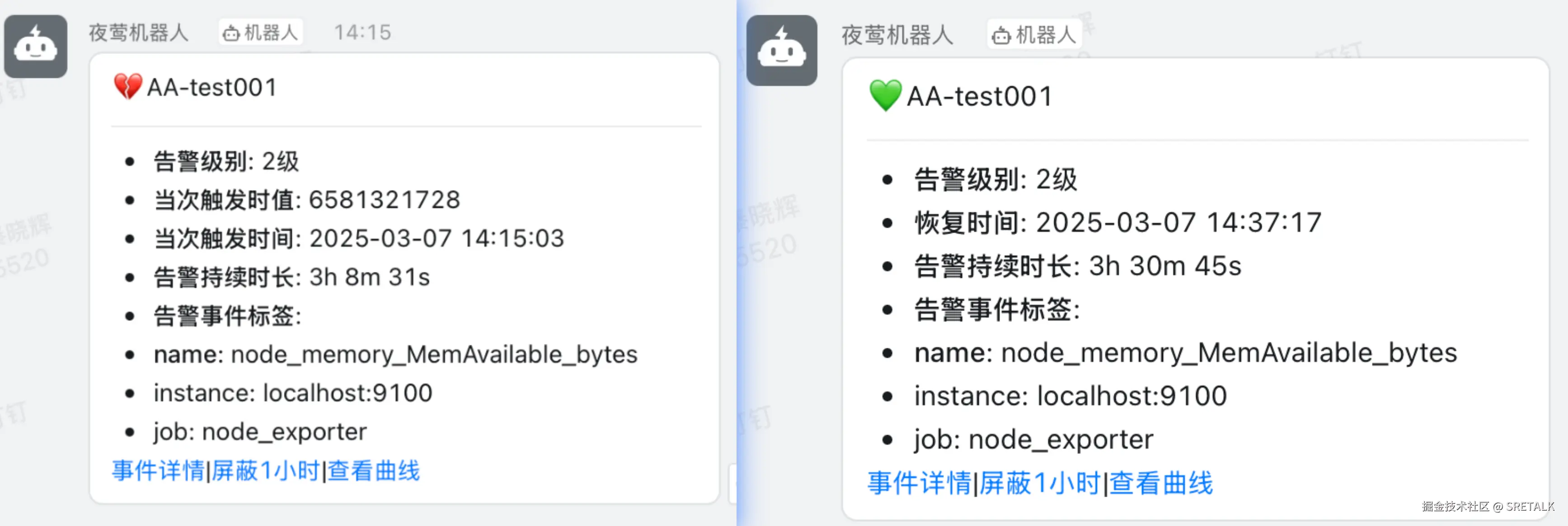Click the 告警持续时长 3h 8m 31s line
Viewport: 1568px width, 526px height.
(292, 277)
